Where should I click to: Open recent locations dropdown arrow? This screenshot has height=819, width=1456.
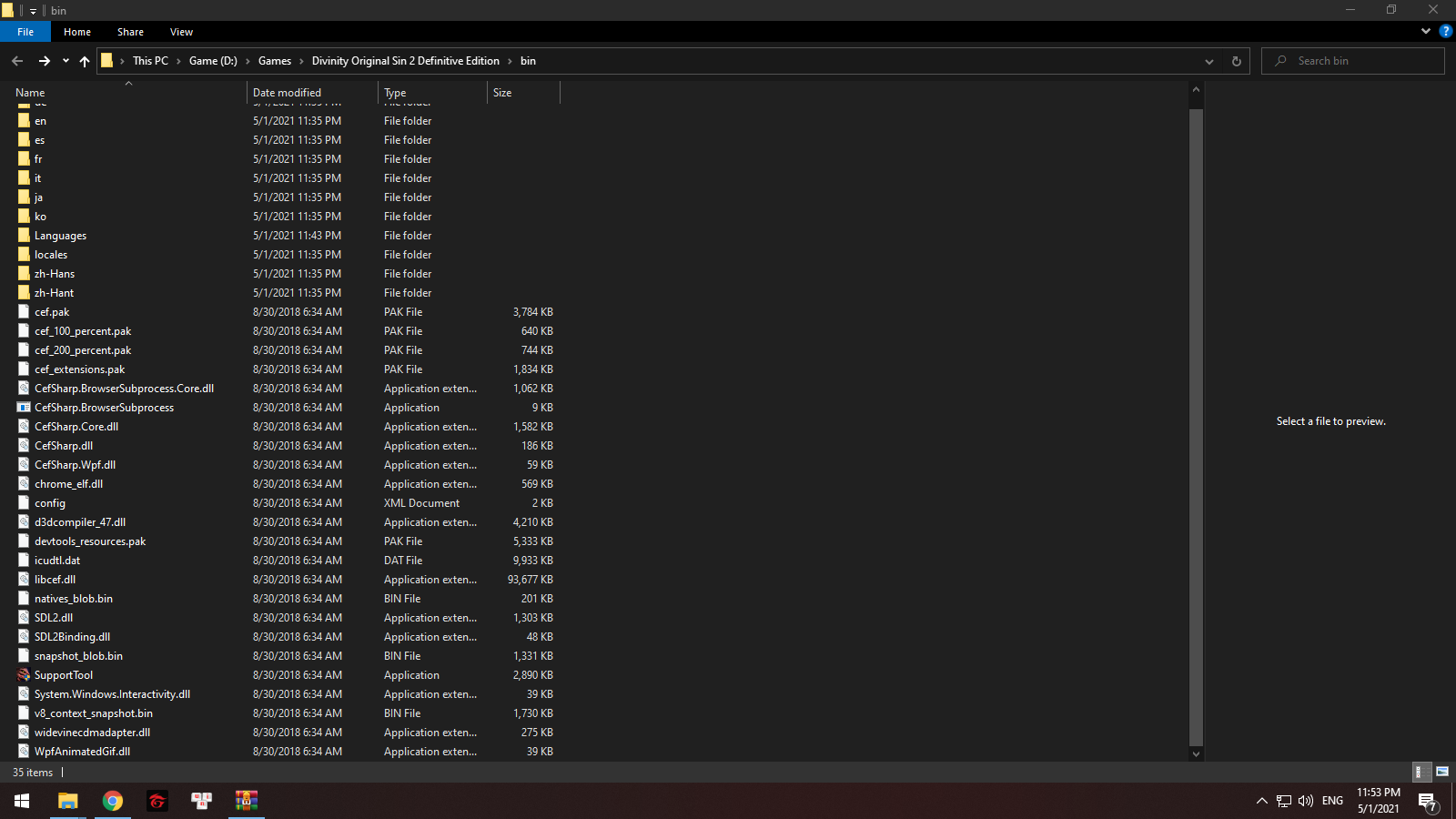point(66,61)
